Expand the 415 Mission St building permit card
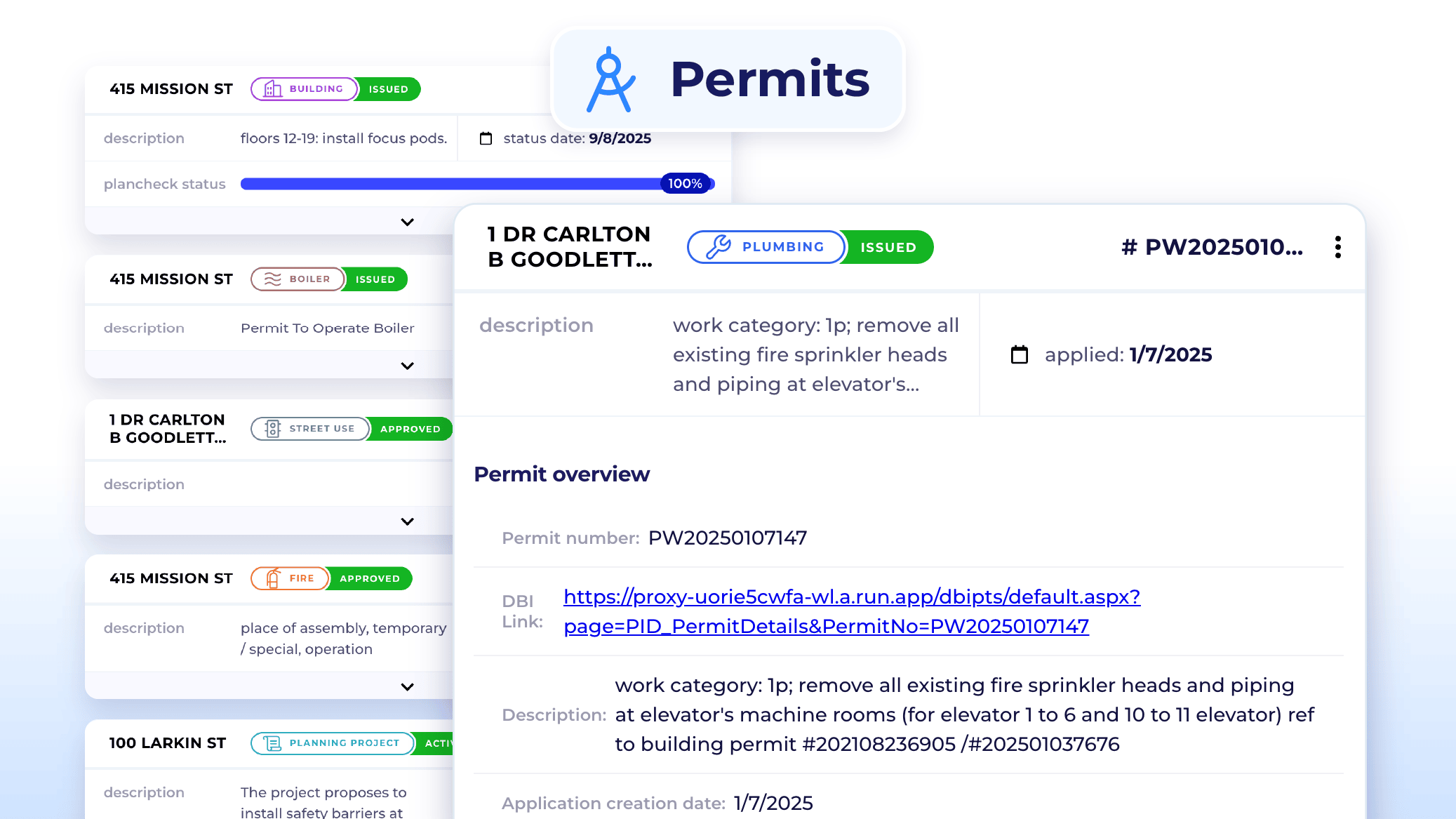Viewport: 1456px width, 819px height. coord(407,221)
